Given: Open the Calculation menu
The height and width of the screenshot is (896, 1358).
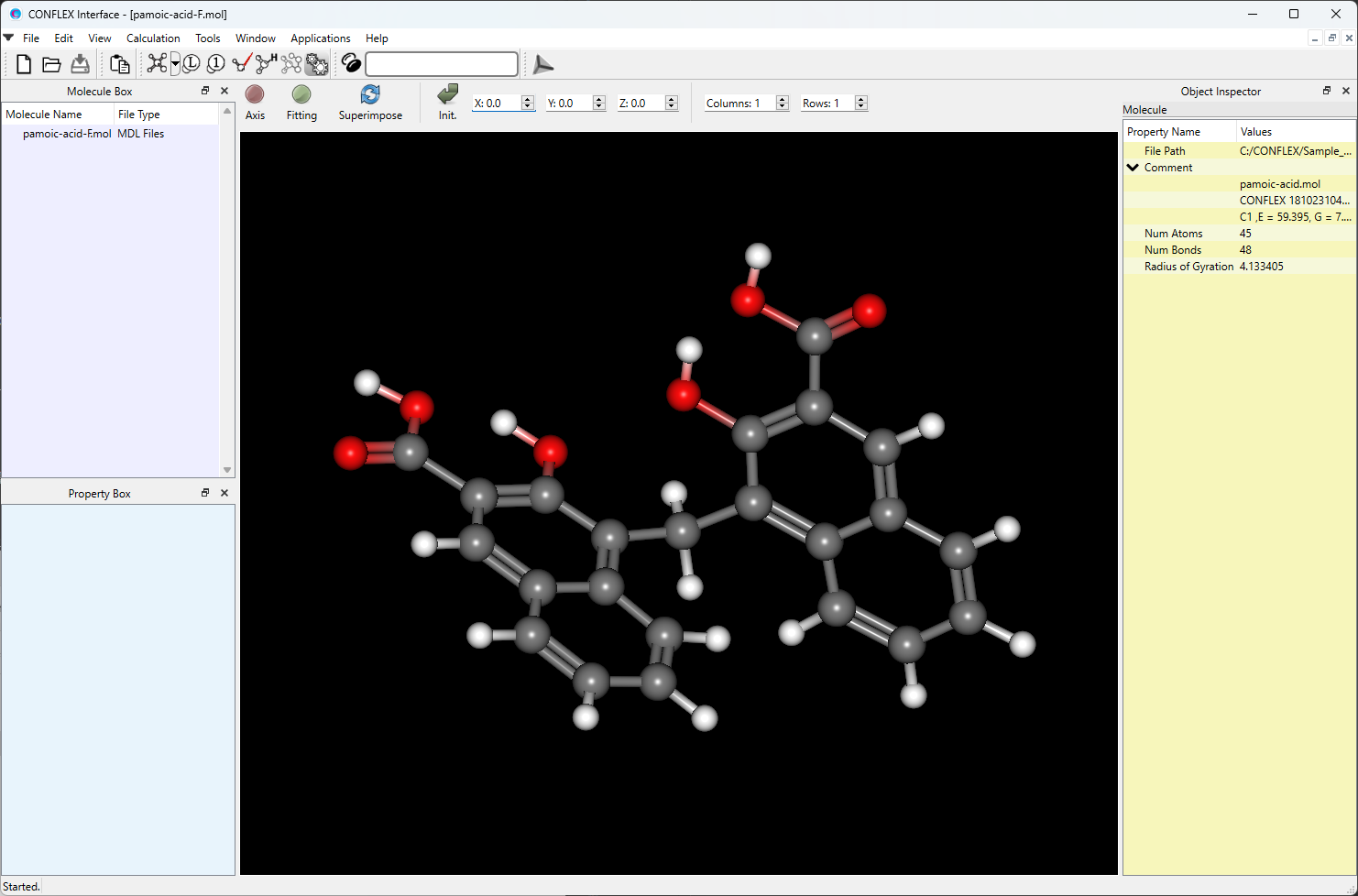Looking at the screenshot, I should [x=153, y=38].
